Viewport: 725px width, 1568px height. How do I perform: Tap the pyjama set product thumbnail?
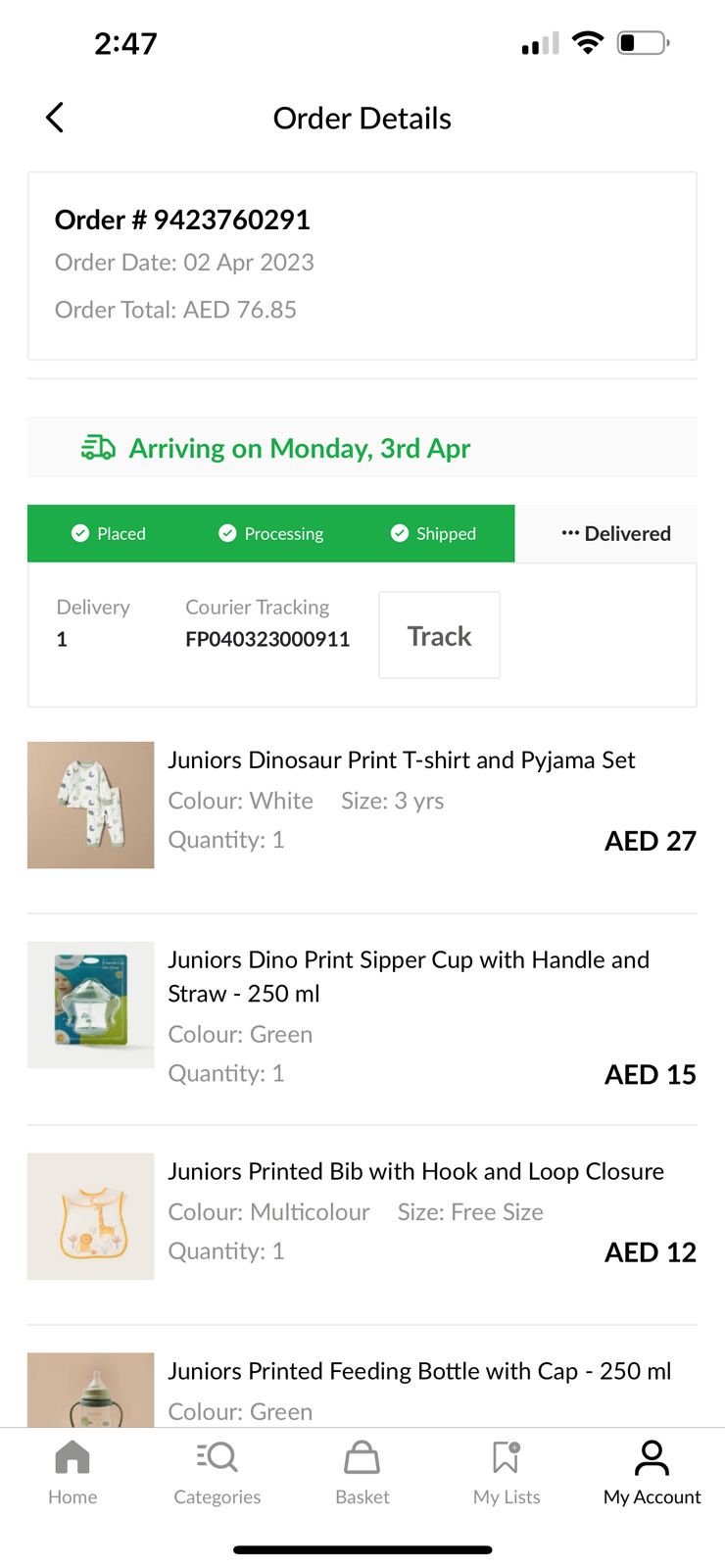coord(90,805)
